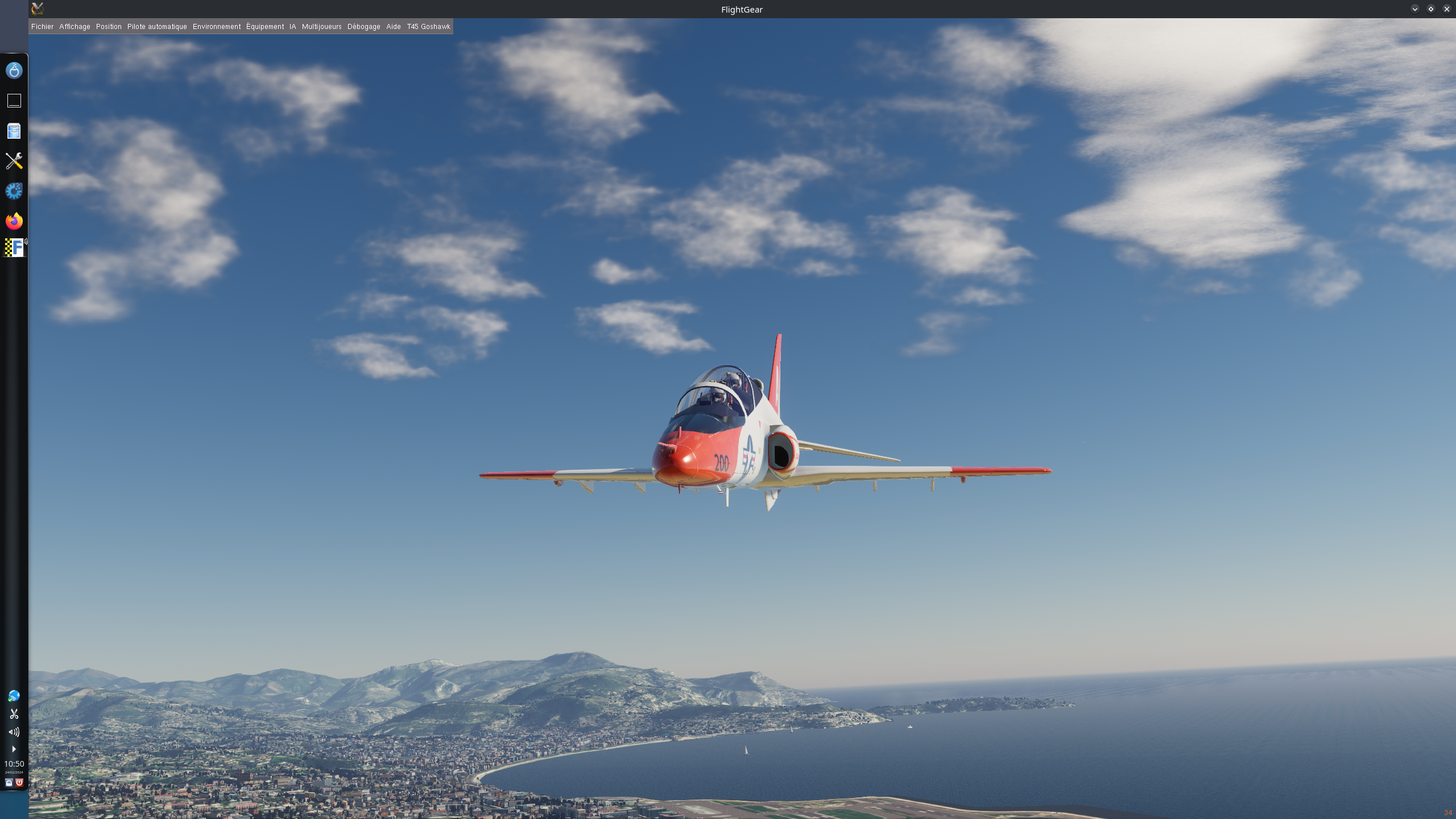Open the Affichage menu

75,27
